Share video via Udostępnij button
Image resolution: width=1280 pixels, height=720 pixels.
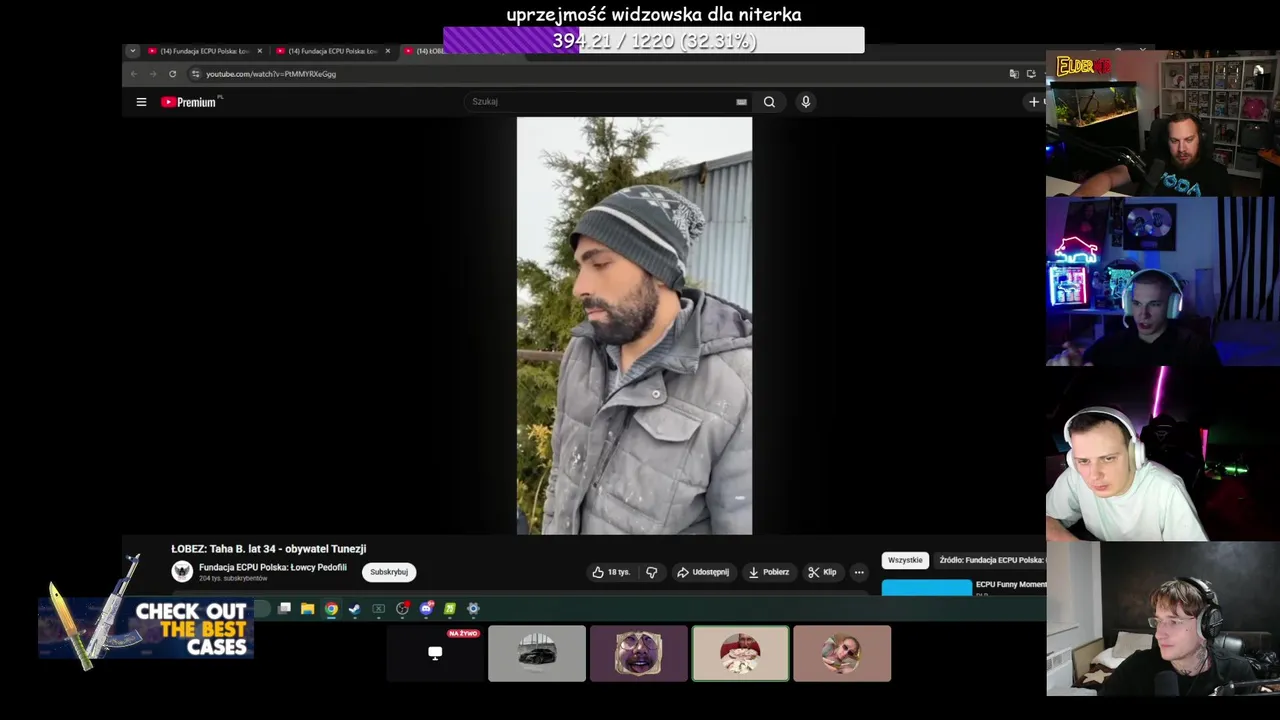click(x=703, y=572)
